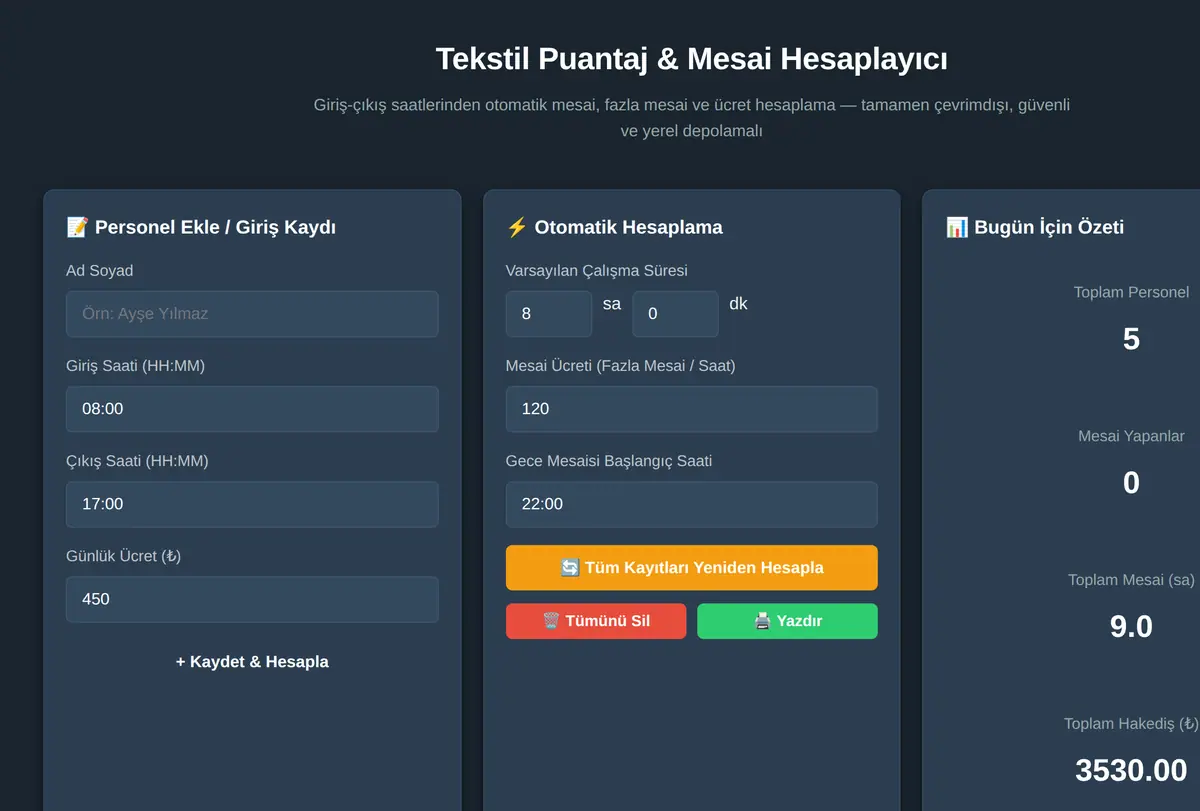
Task: Click the Çıkış Saati (HH:MM) label
Action: pos(137,461)
